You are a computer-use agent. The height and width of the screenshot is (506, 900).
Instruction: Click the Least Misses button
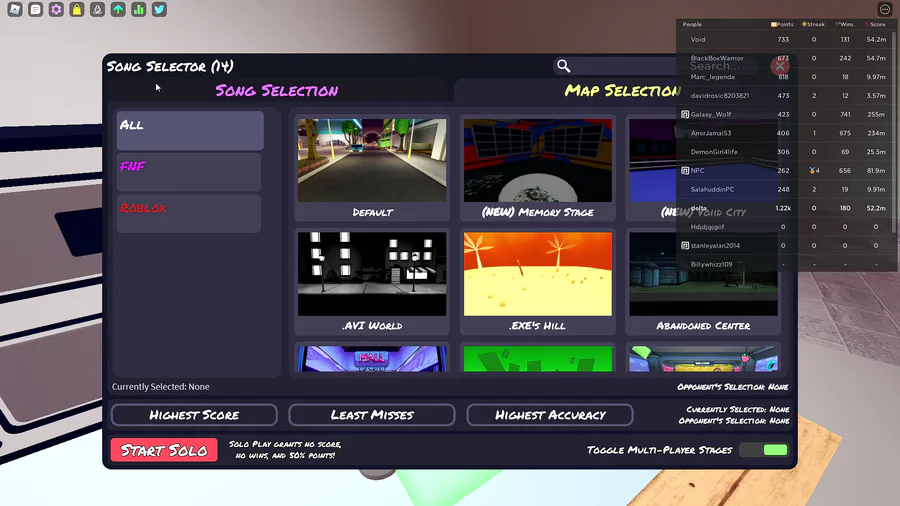coord(372,415)
